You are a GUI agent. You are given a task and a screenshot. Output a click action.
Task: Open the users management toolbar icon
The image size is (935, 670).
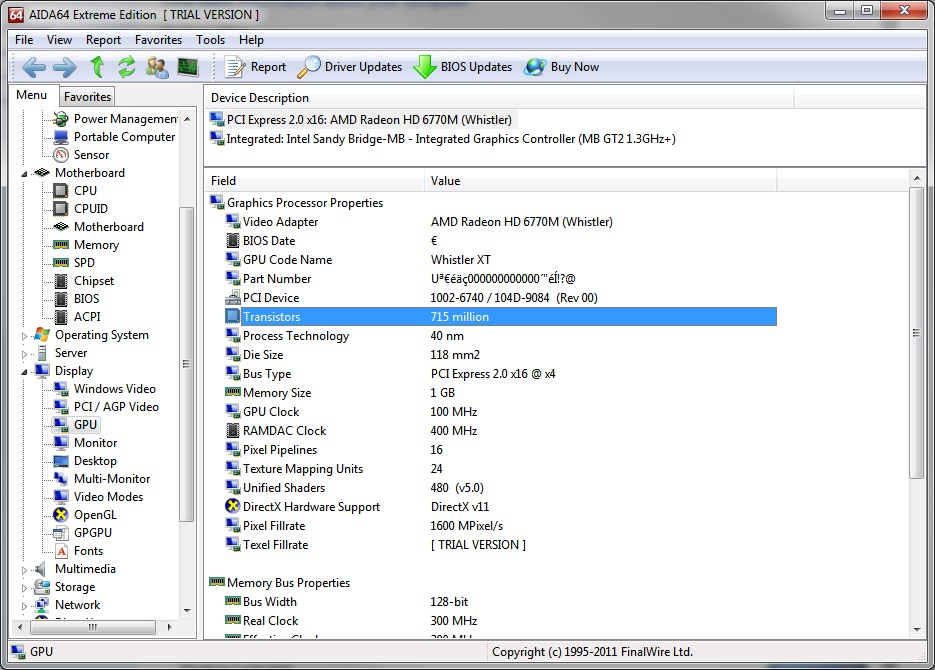coord(157,67)
